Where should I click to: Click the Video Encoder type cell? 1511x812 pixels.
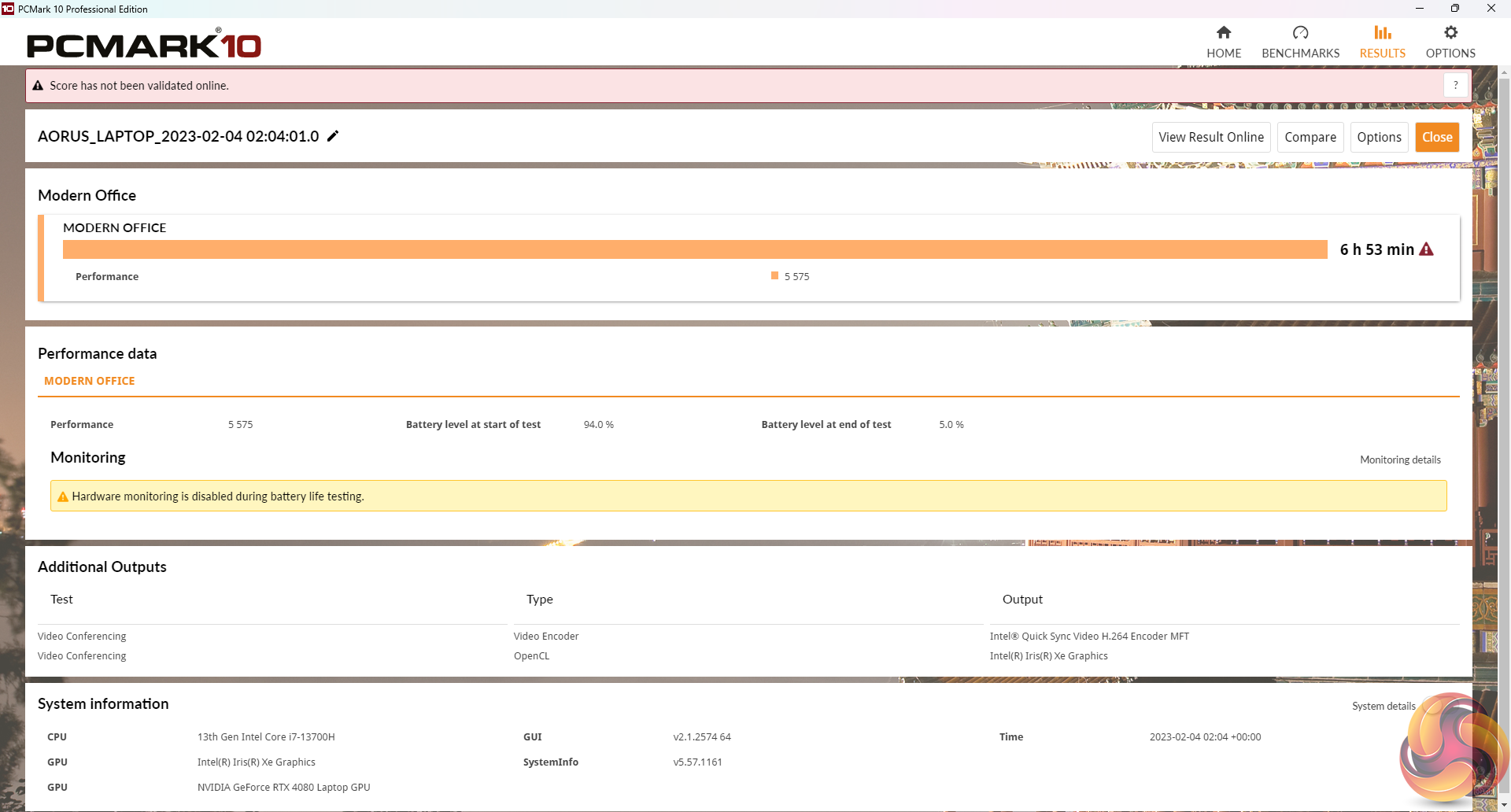click(x=546, y=636)
